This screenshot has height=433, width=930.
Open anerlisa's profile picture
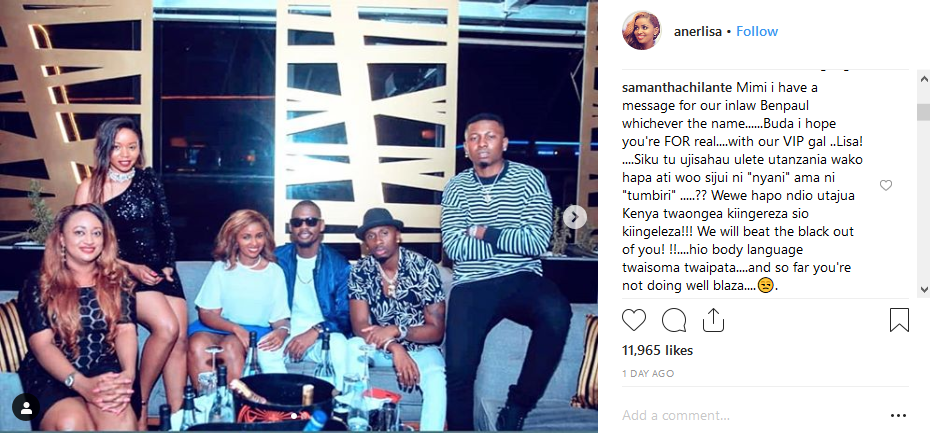(641, 30)
